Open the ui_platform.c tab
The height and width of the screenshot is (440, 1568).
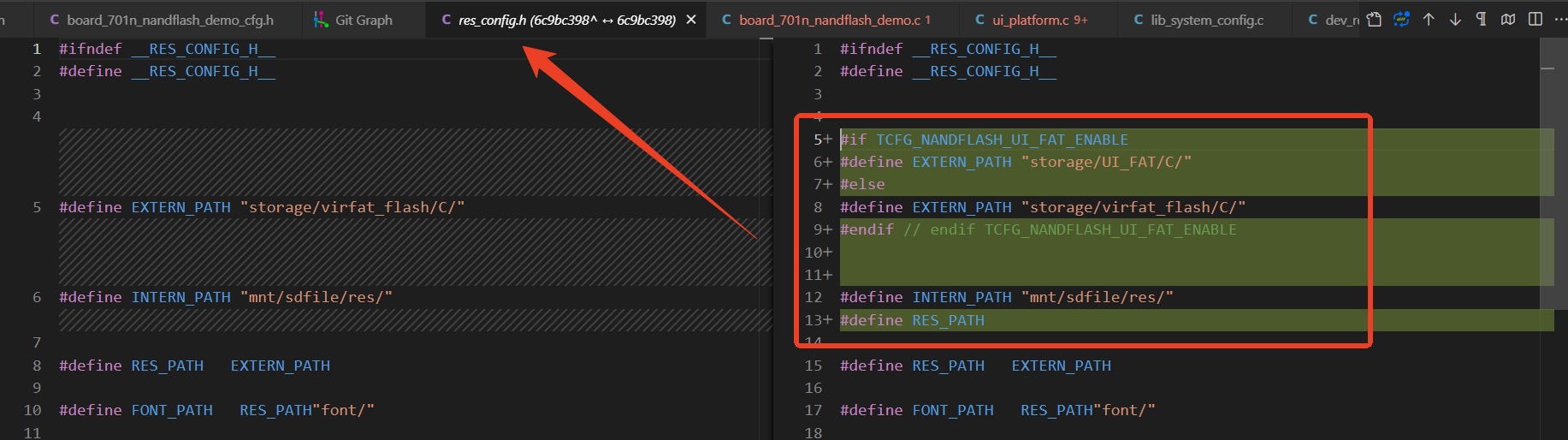pos(1032,19)
